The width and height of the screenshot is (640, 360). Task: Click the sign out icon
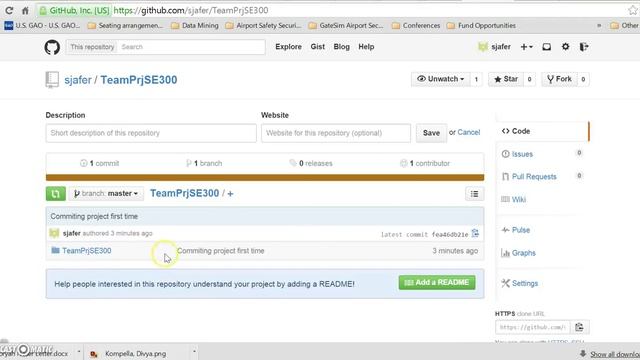[x=584, y=47]
